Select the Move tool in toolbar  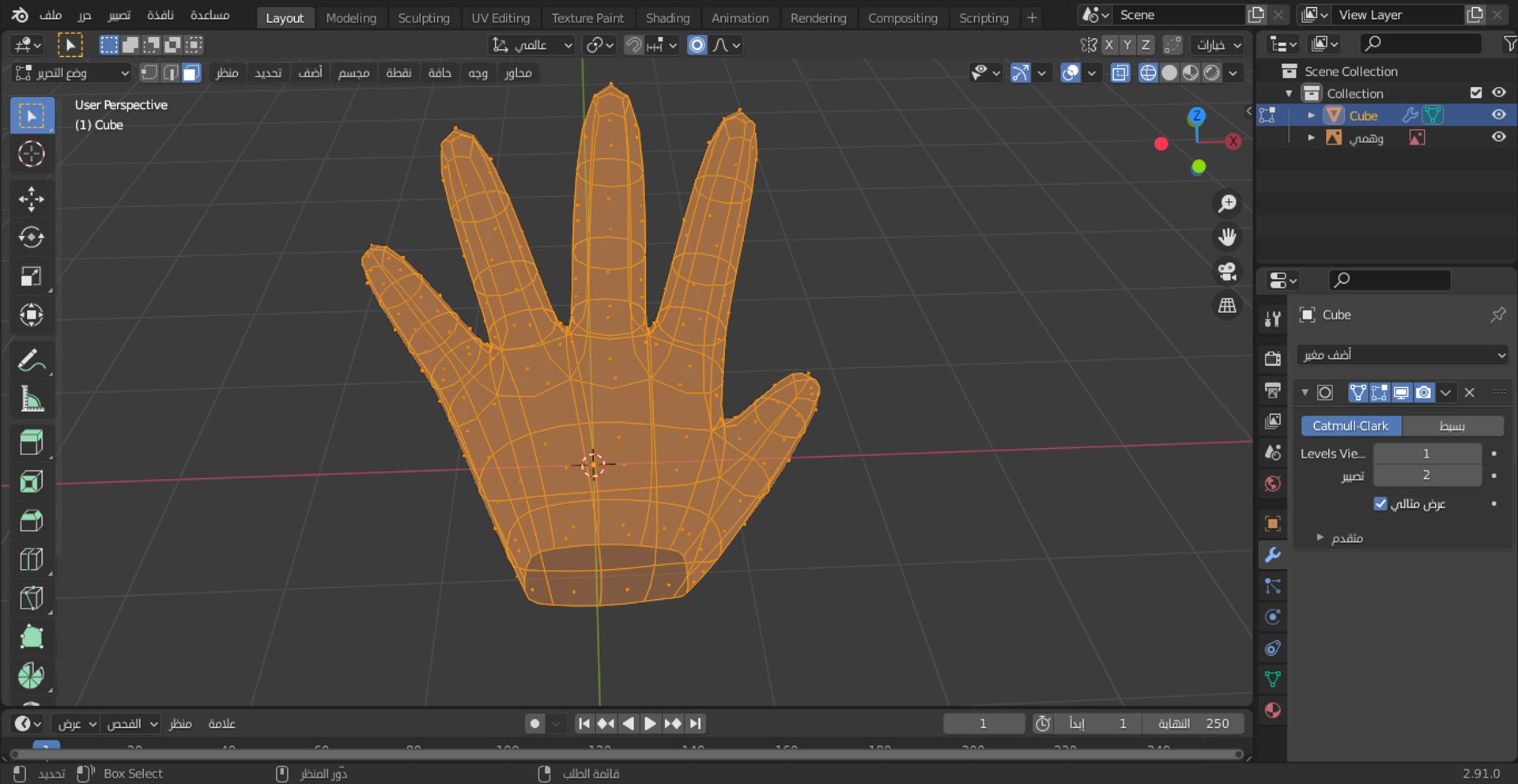(32, 198)
